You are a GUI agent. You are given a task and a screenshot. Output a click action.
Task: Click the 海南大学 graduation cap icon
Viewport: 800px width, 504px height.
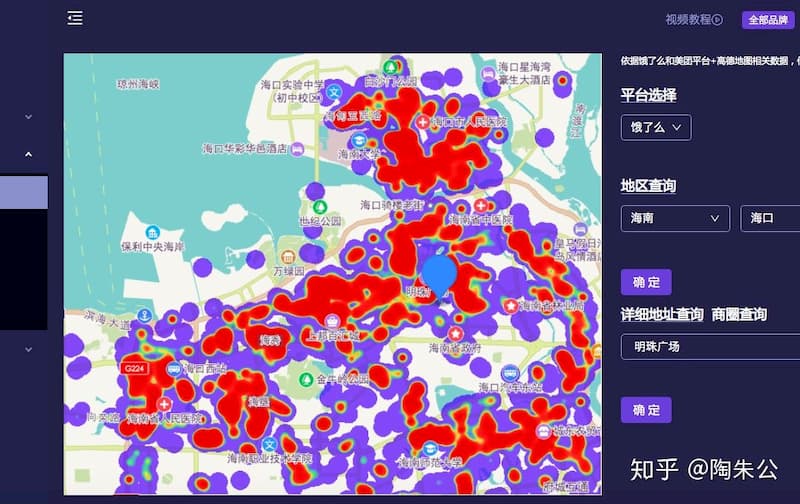point(359,140)
